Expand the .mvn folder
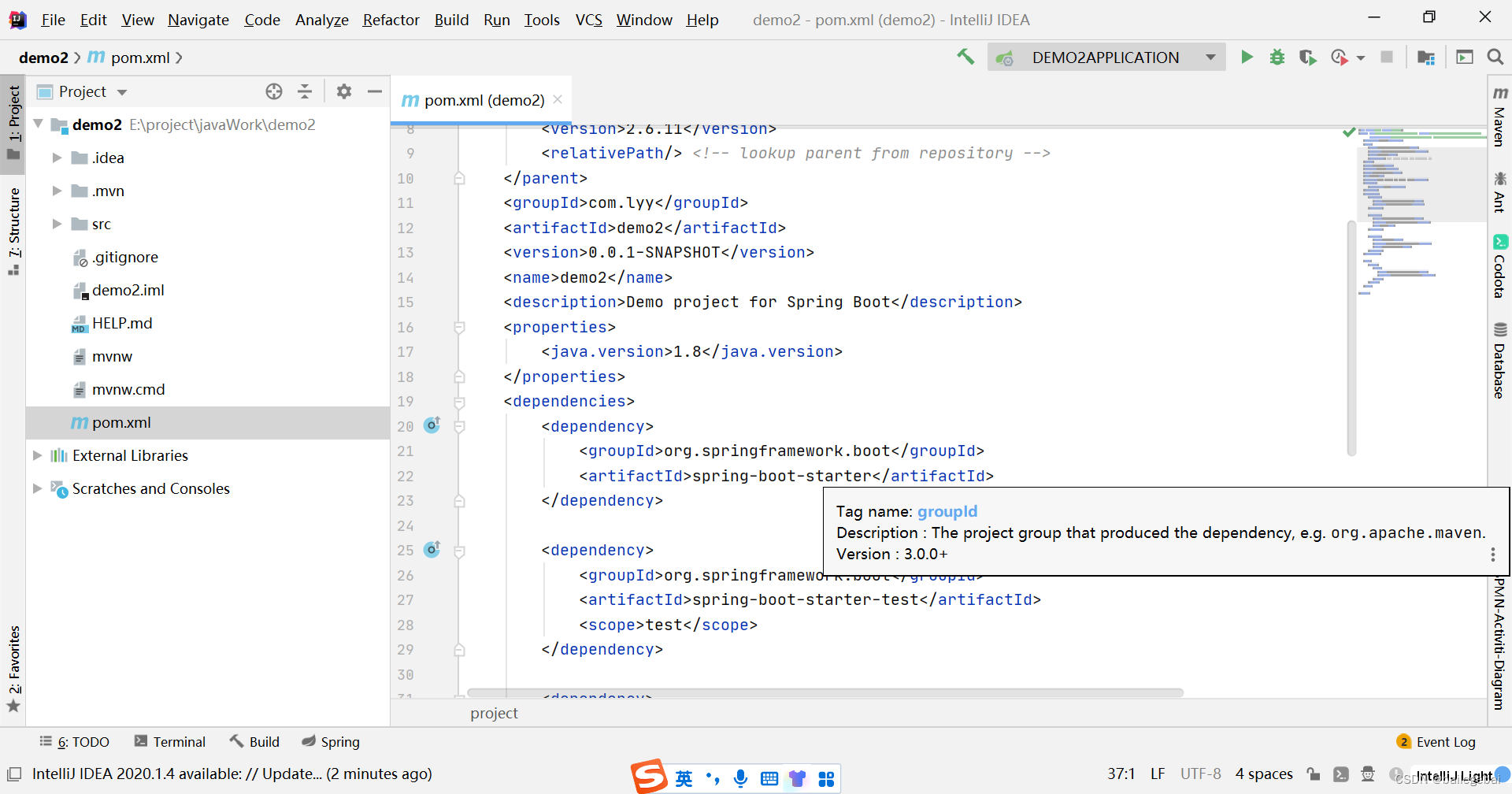The image size is (1512, 794). click(57, 191)
